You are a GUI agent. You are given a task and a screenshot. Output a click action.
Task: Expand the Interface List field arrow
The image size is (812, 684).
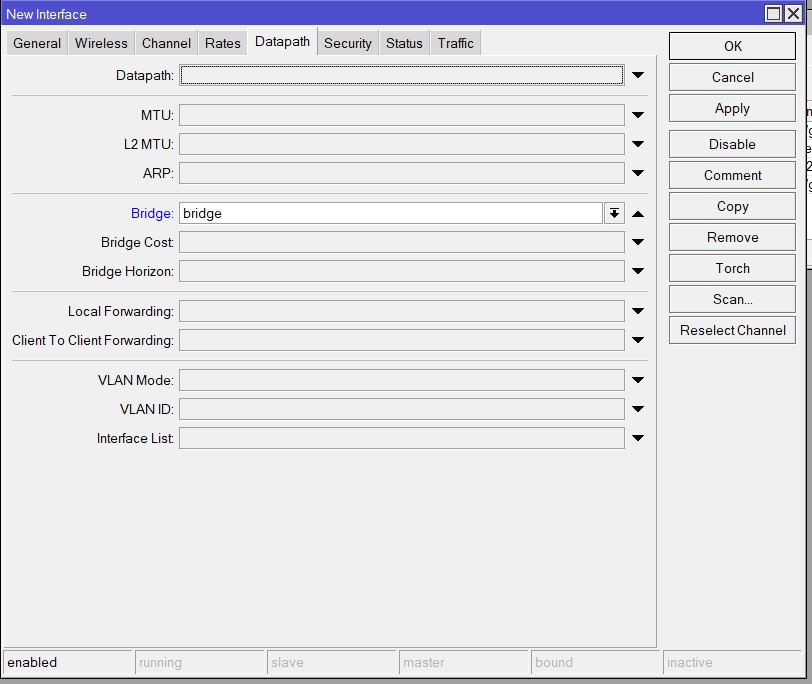(638, 438)
